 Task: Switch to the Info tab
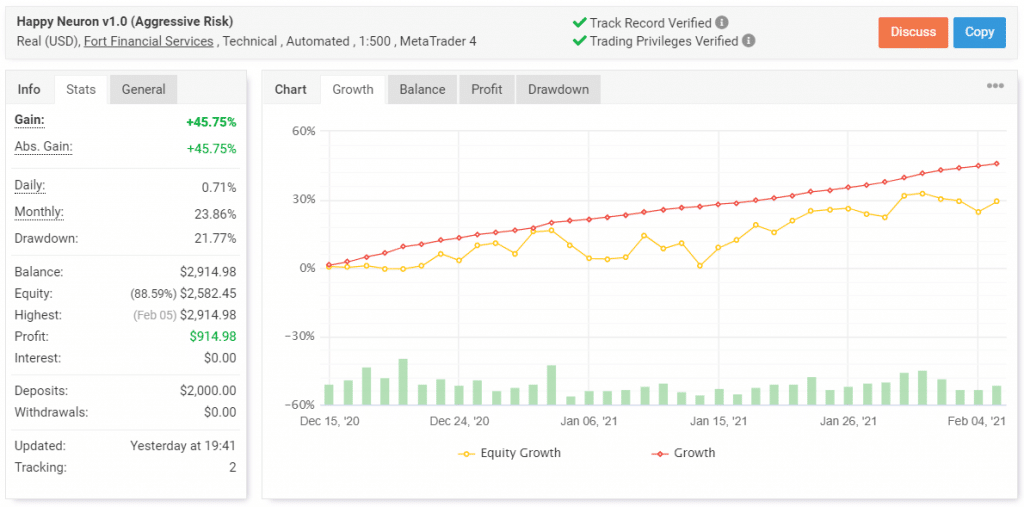[x=29, y=89]
